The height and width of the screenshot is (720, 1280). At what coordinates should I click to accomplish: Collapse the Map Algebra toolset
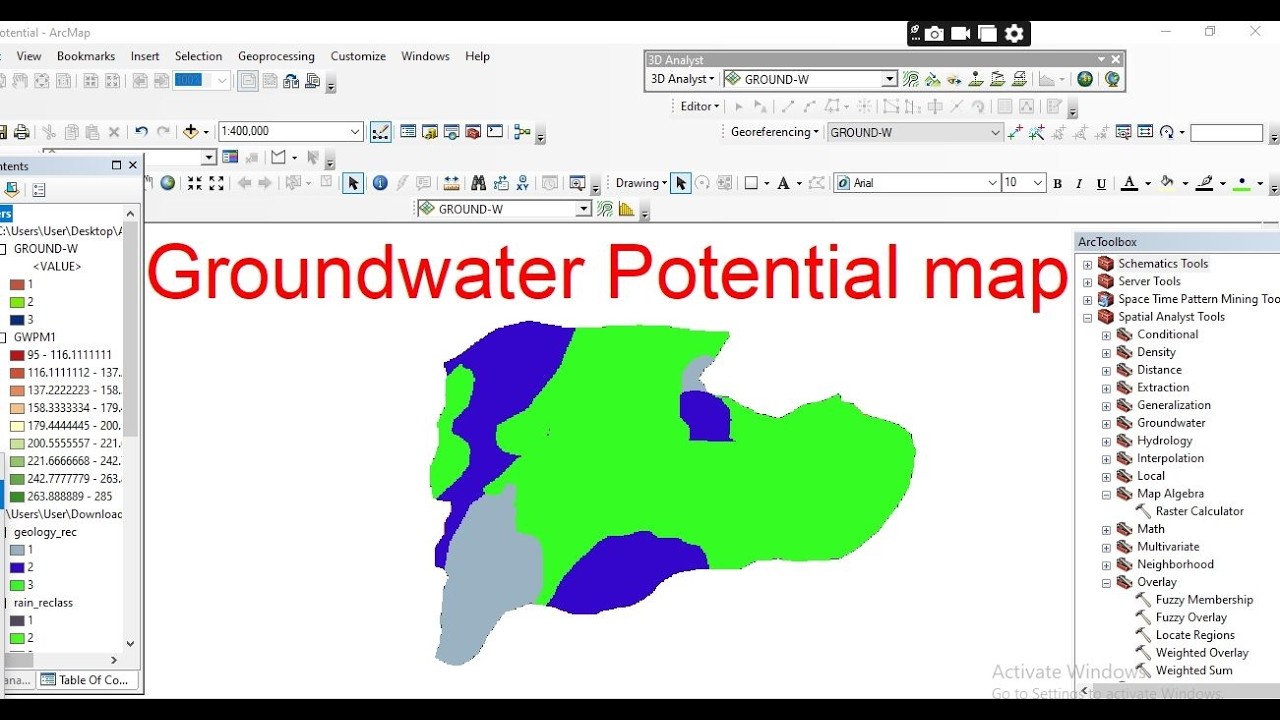coord(1106,494)
